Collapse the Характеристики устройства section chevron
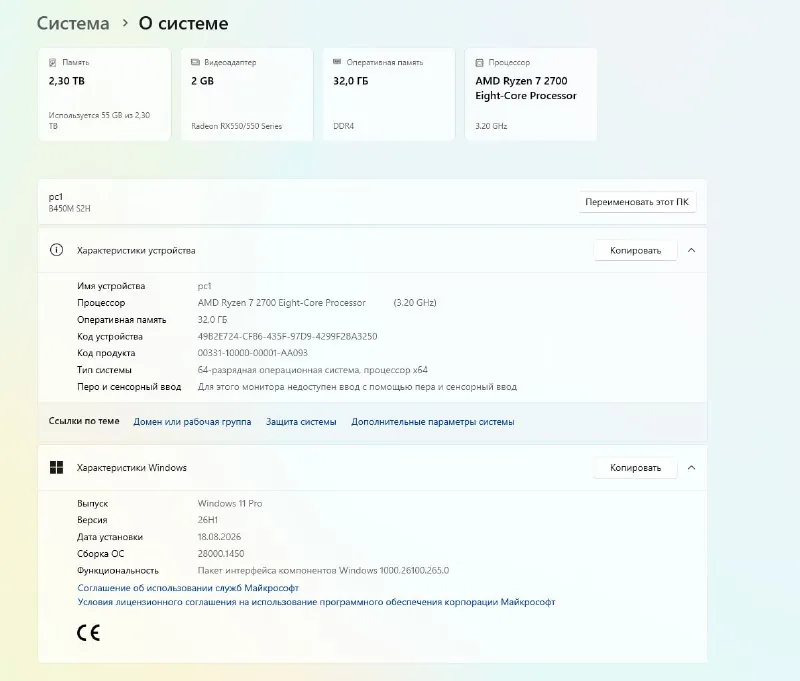Image resolution: width=800 pixels, height=681 pixels. pyautogui.click(x=691, y=250)
